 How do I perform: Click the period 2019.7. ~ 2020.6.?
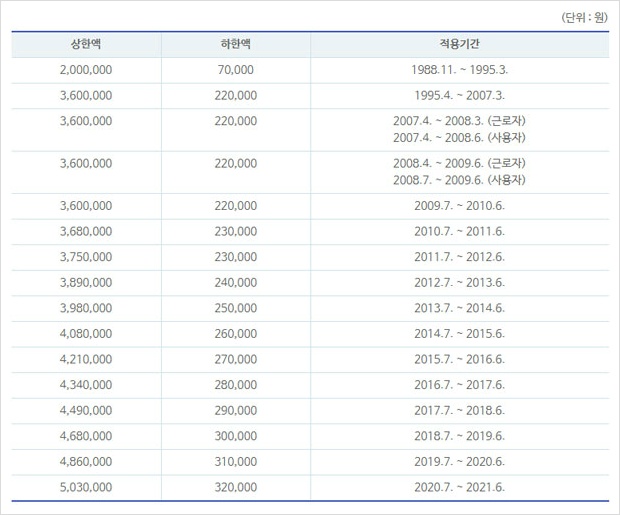point(459,462)
